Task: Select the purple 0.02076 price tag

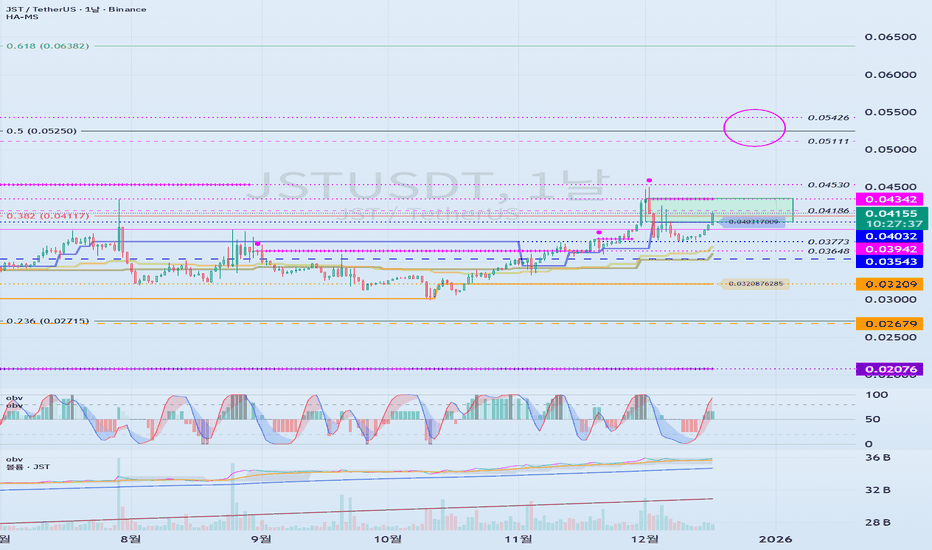Action: (x=889, y=369)
